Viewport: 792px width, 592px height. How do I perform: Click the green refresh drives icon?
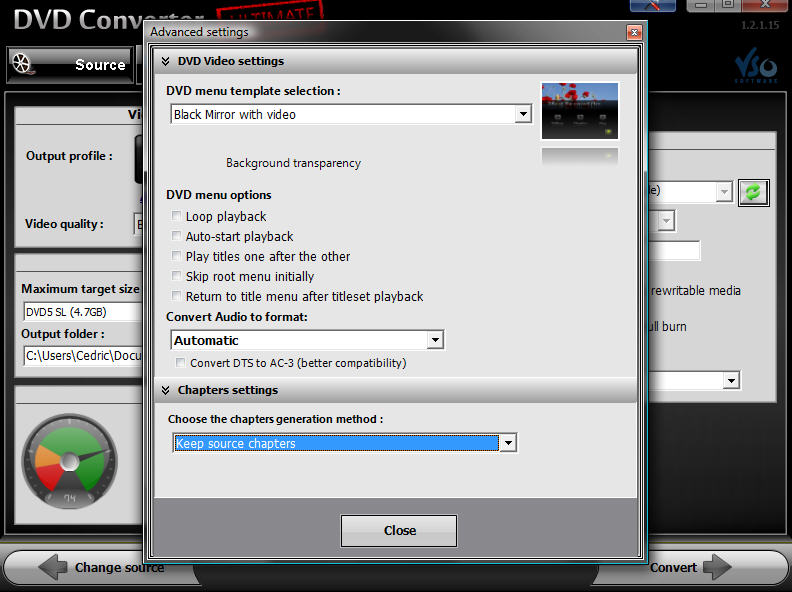pos(754,192)
